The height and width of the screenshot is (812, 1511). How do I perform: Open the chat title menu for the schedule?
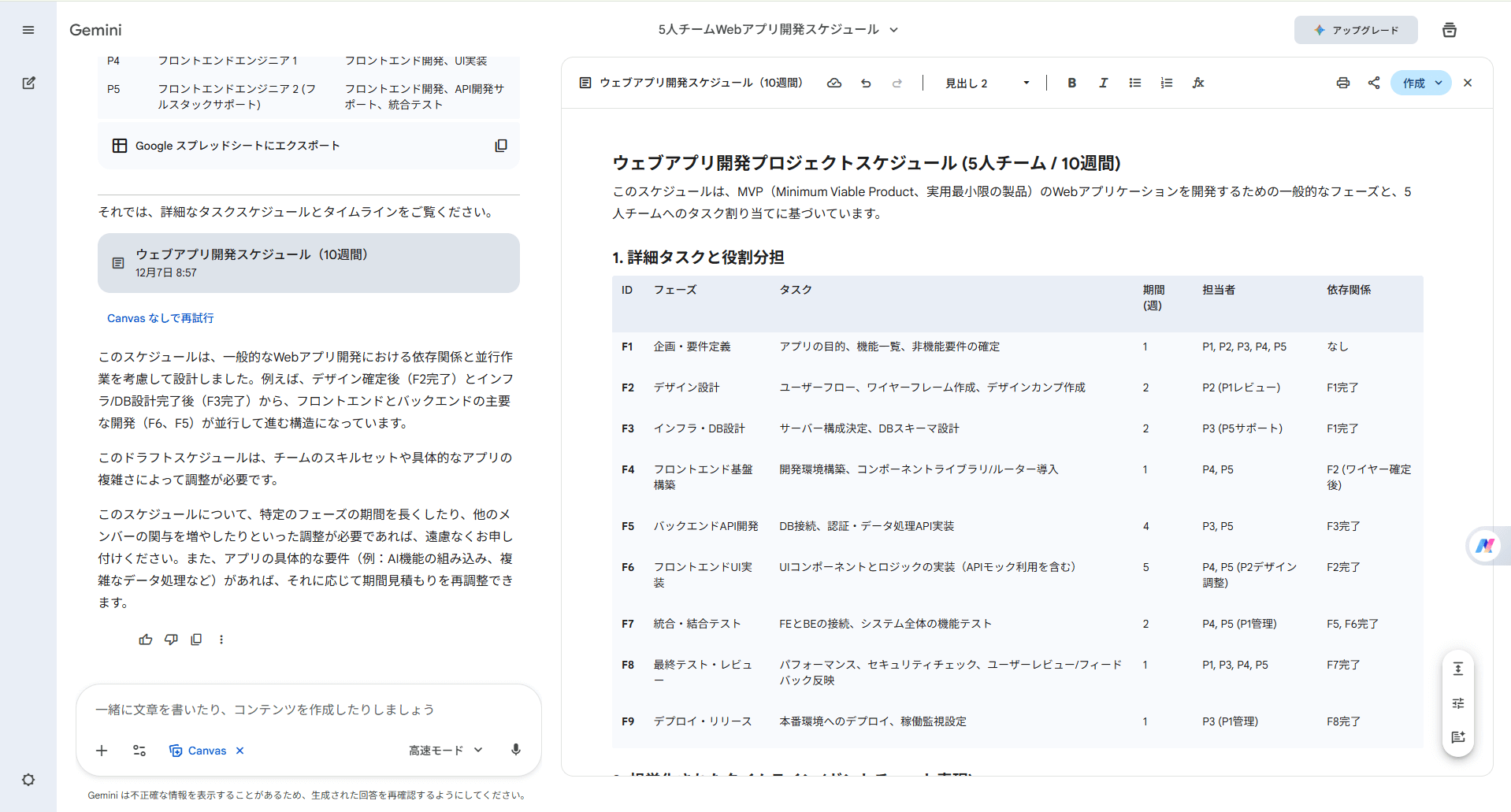893,29
